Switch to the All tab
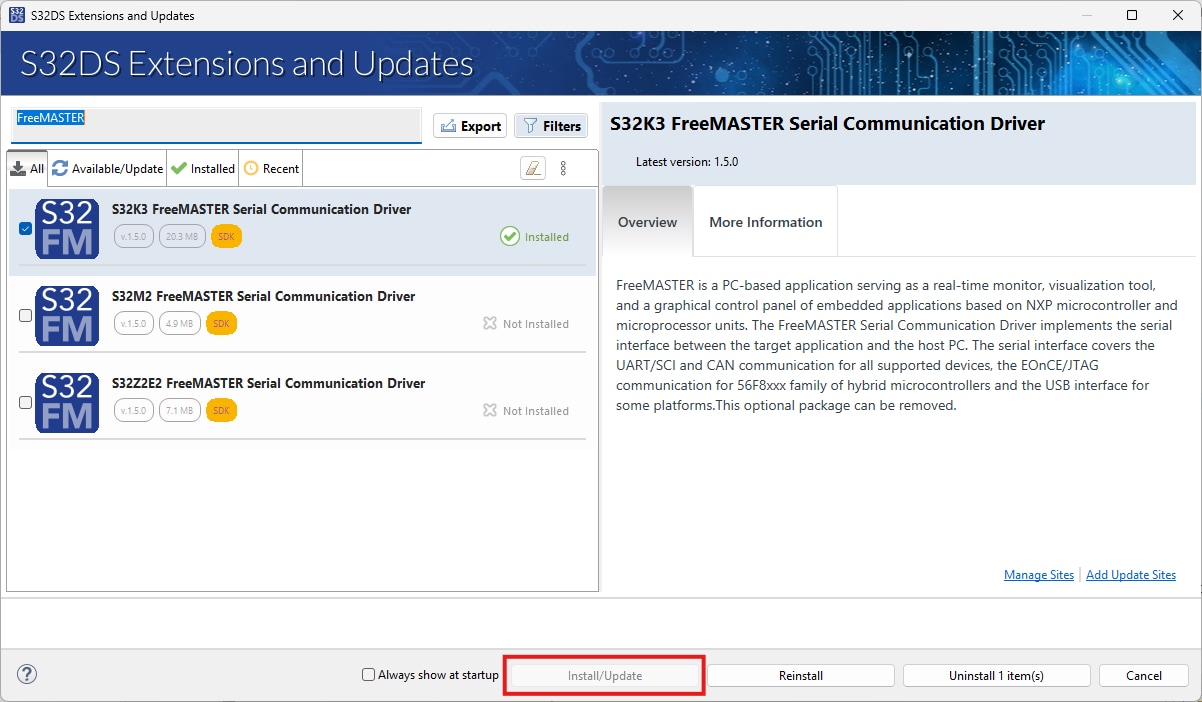 pos(27,169)
